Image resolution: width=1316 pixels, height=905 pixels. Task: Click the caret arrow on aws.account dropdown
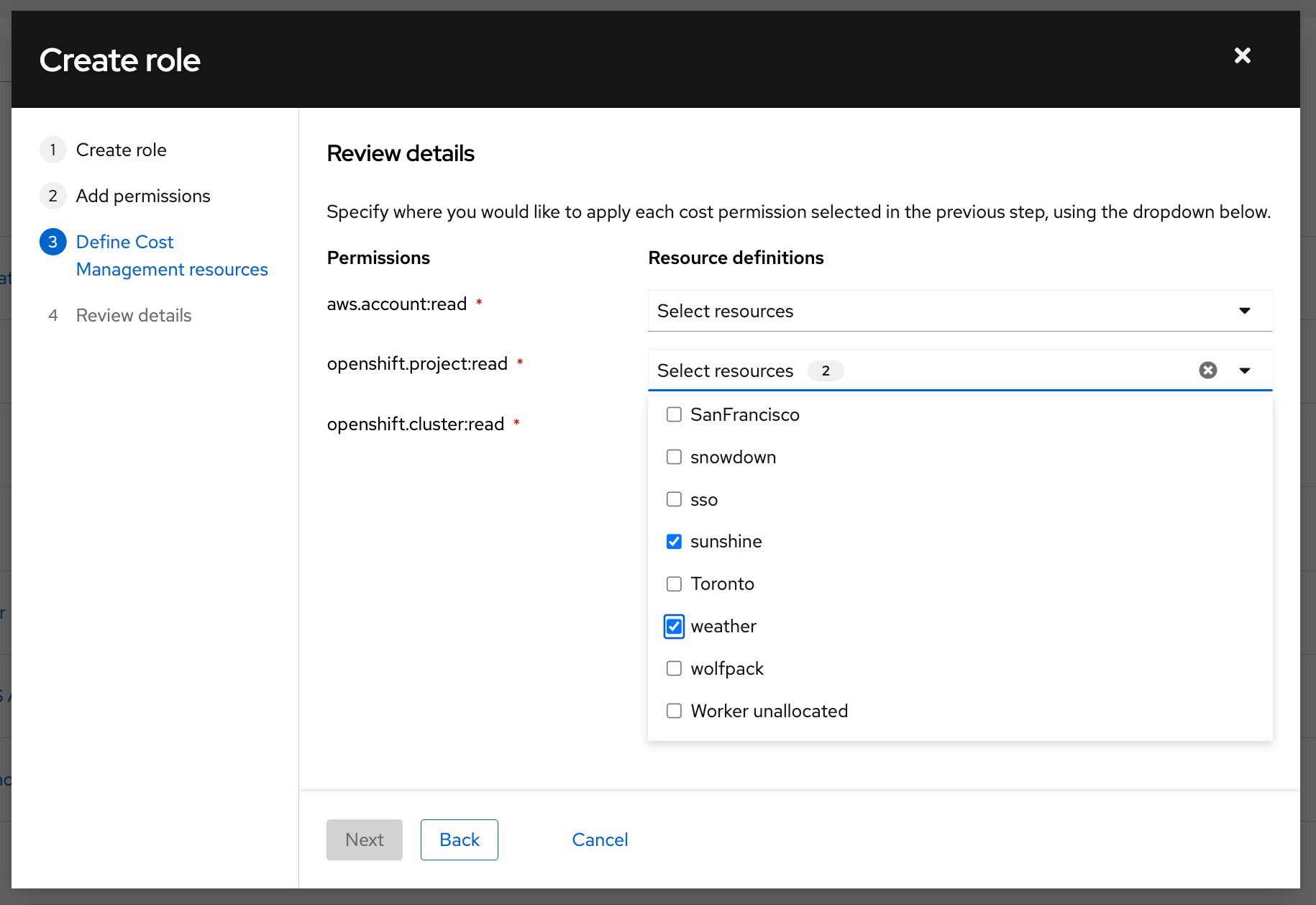click(1245, 311)
